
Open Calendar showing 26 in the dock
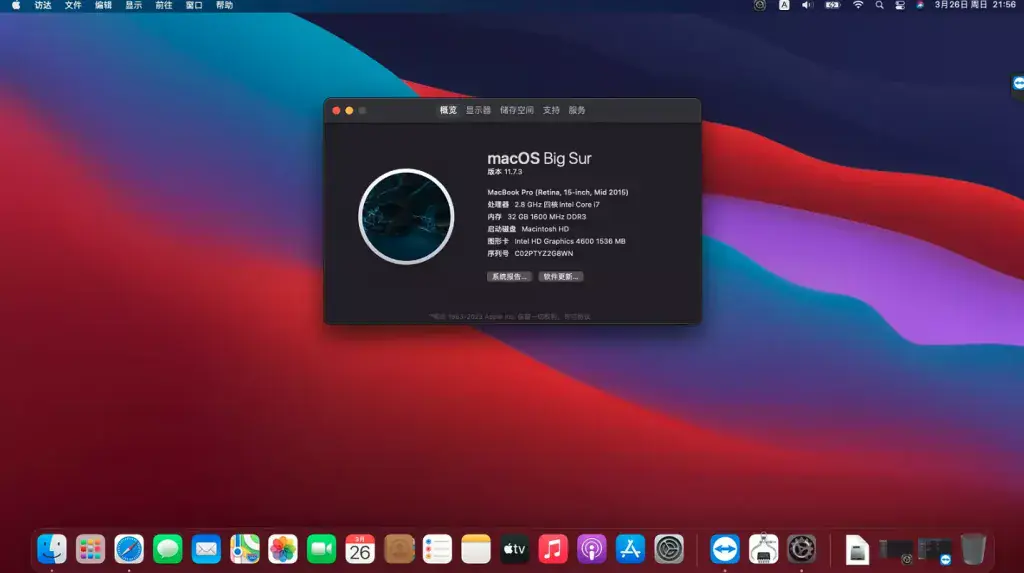pyautogui.click(x=360, y=549)
